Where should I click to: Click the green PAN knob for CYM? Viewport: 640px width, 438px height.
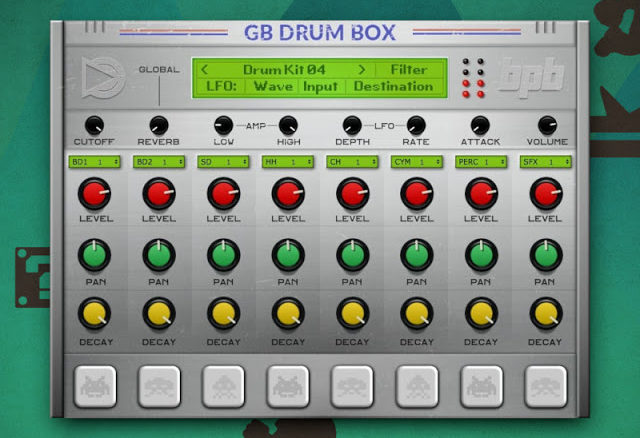point(417,256)
